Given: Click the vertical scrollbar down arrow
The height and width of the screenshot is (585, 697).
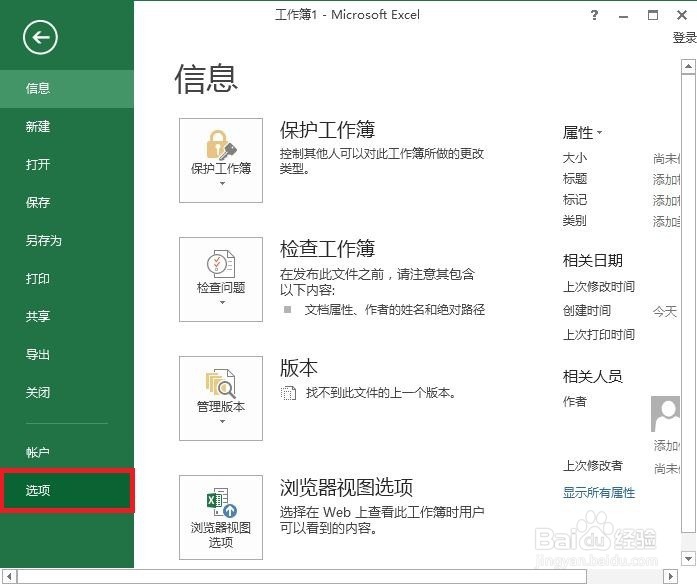Looking at the screenshot, I should [688, 558].
